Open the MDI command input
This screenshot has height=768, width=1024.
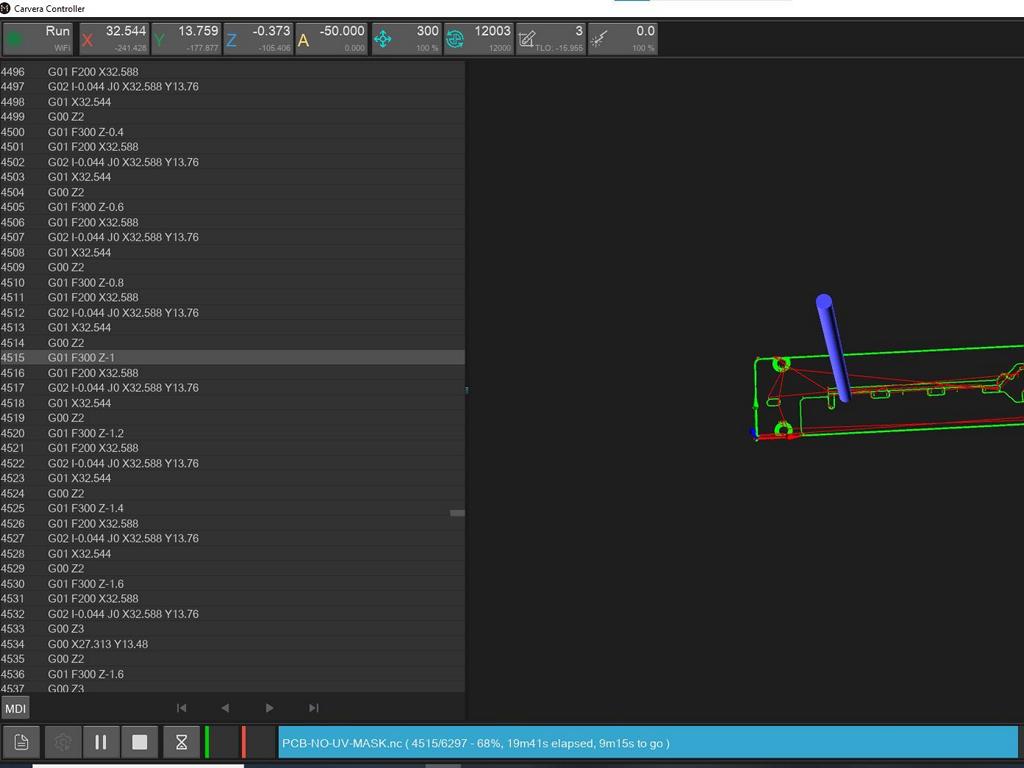(15, 708)
